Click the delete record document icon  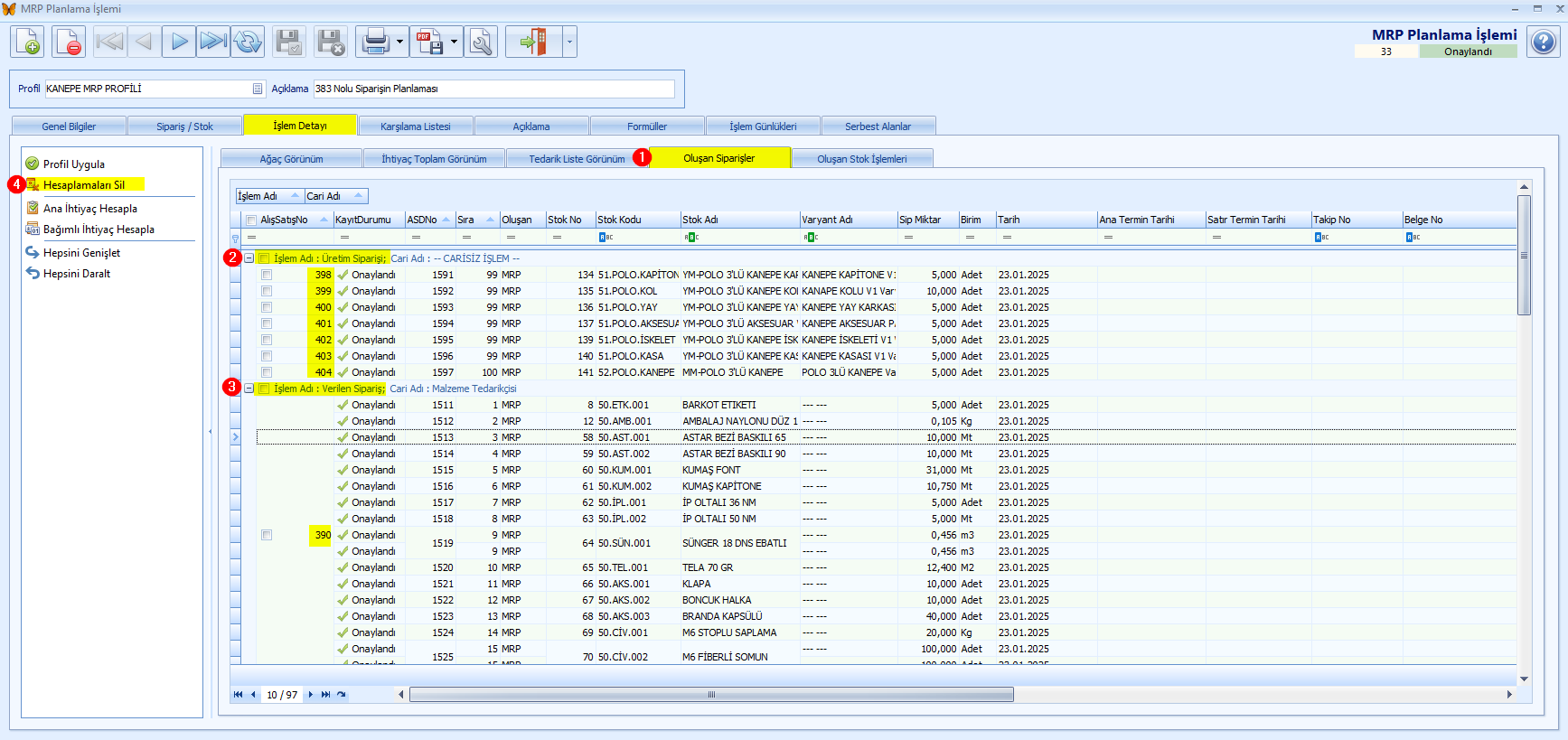click(x=69, y=42)
